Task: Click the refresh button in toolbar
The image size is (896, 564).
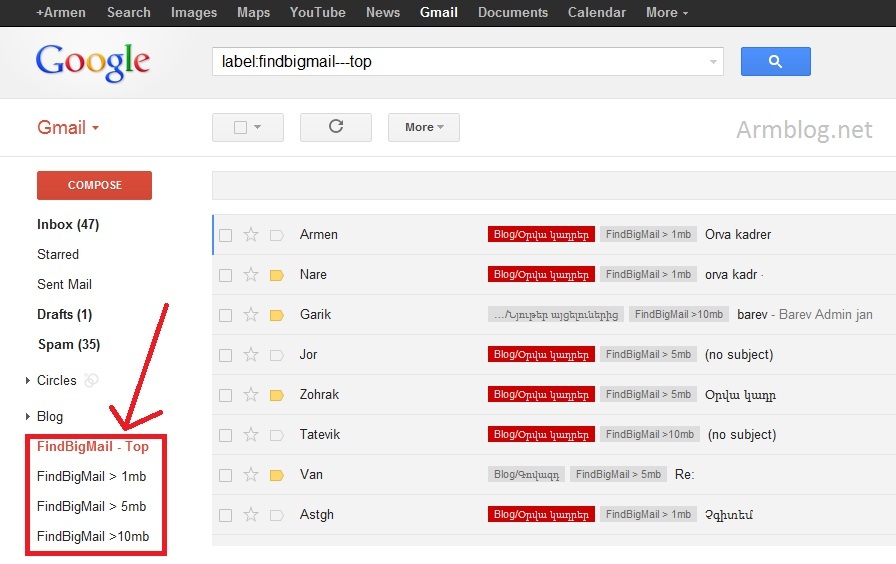Action: pos(336,127)
